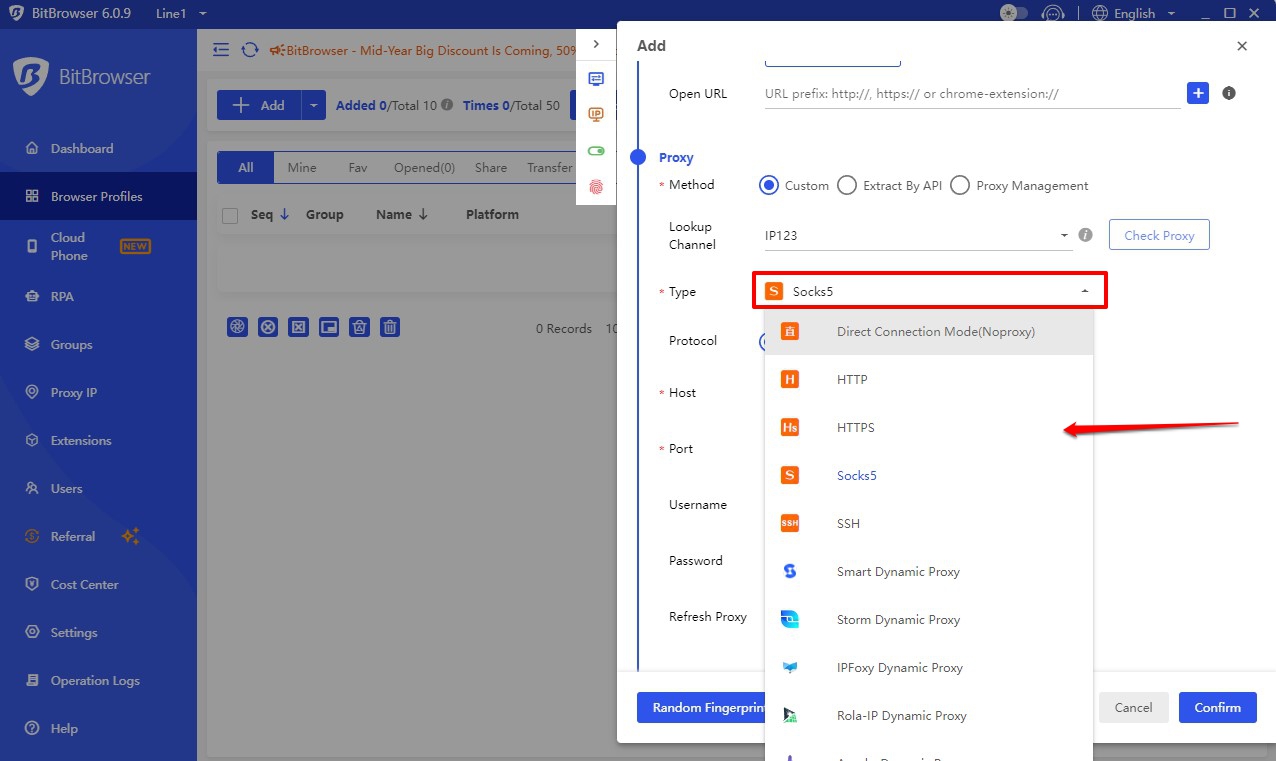The width and height of the screenshot is (1276, 761).
Task: Click the Random Fingerprint button
Action: tap(701, 707)
